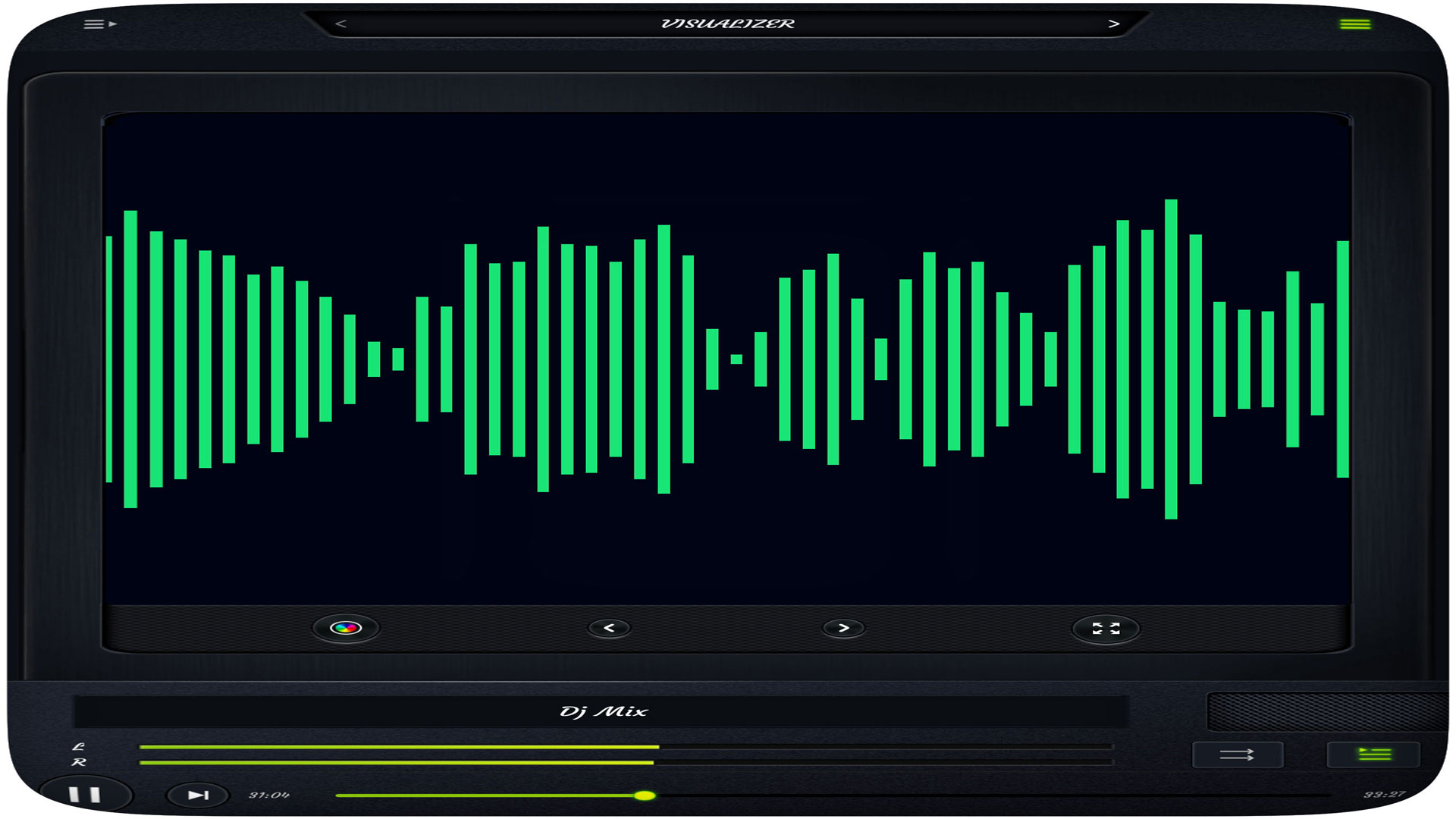Screen dimensions: 1456x819
Task: Click the pause icon at bottom left
Action: 86,794
